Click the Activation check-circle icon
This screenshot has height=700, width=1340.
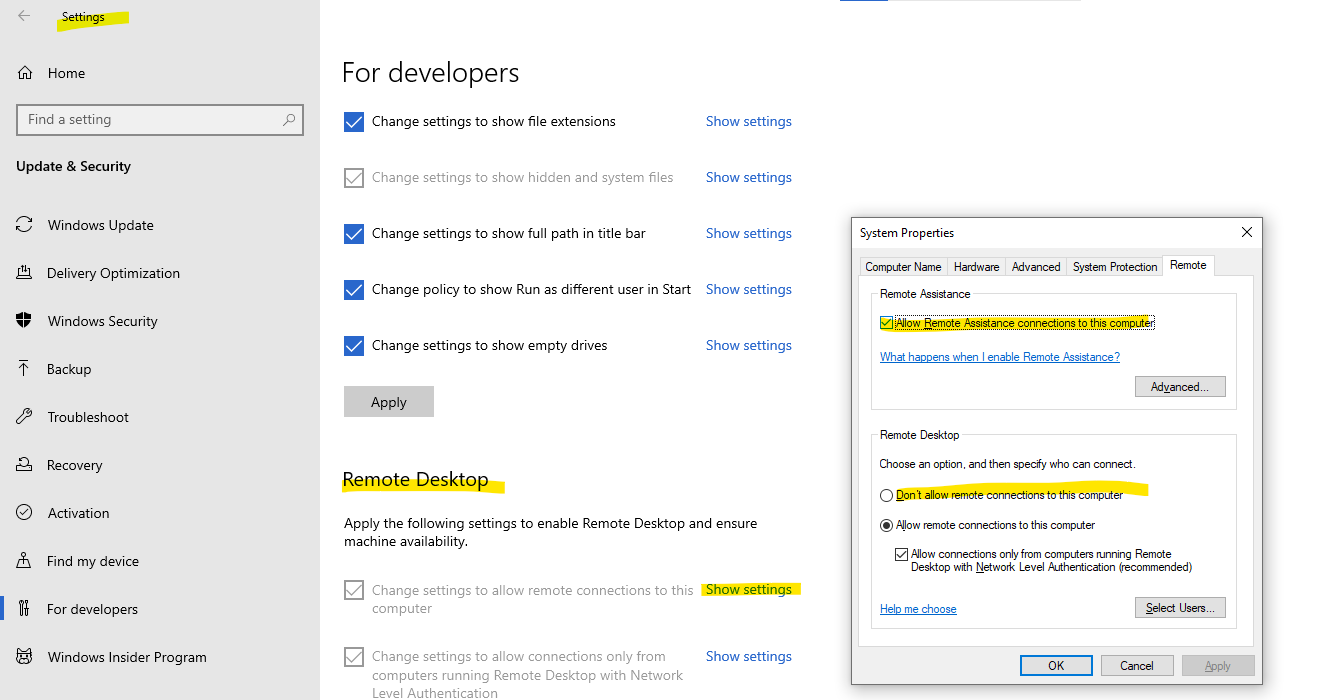pos(25,513)
